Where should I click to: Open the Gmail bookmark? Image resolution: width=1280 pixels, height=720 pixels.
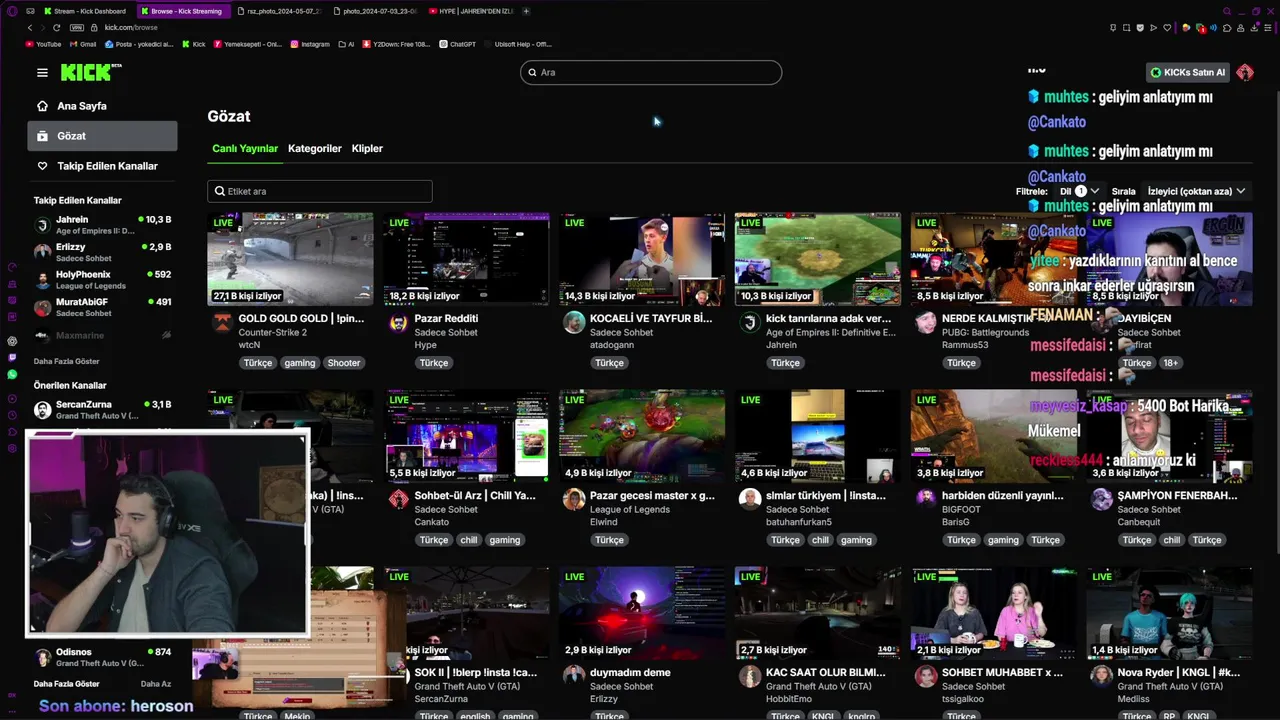(83, 44)
